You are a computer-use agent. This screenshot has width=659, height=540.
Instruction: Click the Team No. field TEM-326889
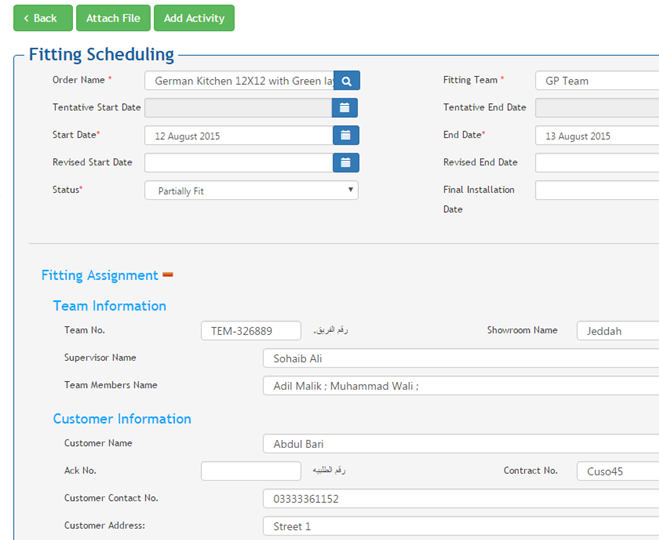point(251,331)
